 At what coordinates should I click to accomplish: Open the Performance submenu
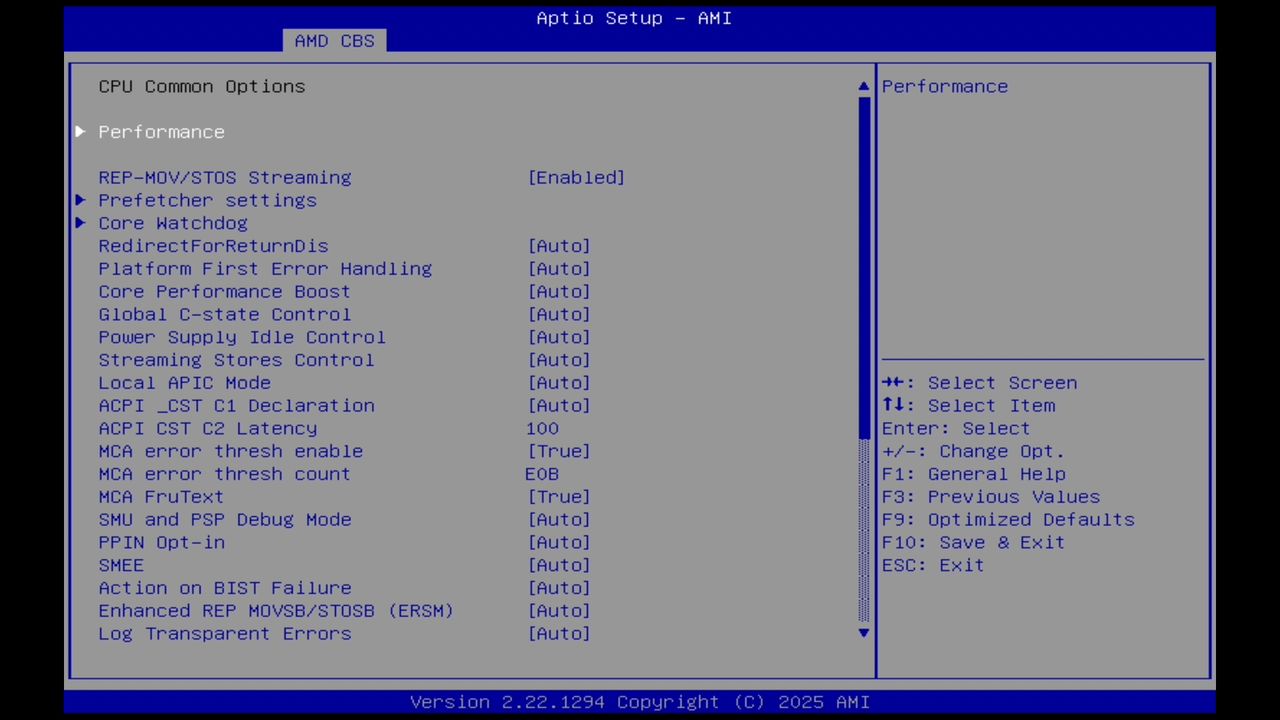161,131
